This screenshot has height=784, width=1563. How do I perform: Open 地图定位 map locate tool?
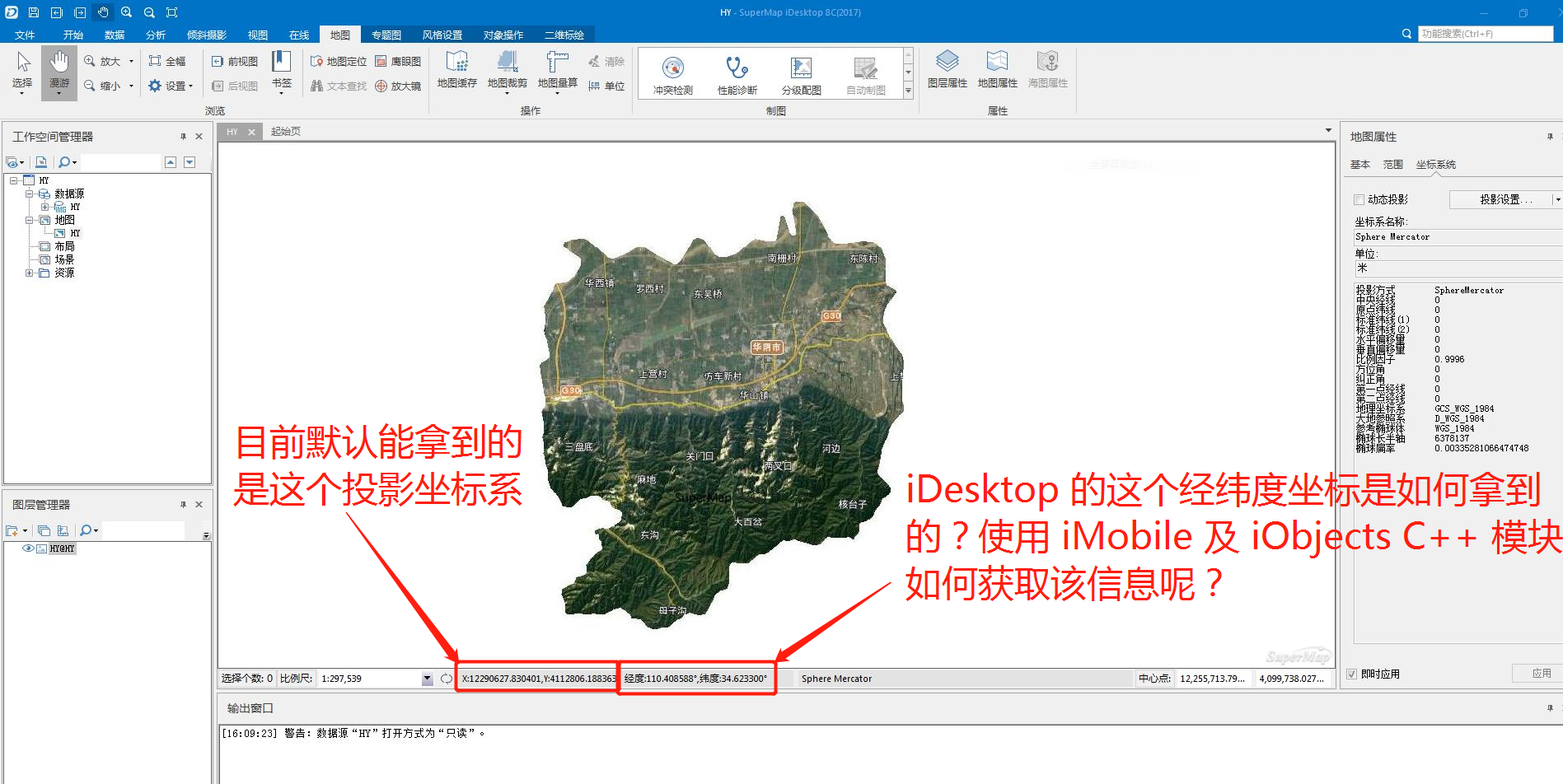pos(339,61)
